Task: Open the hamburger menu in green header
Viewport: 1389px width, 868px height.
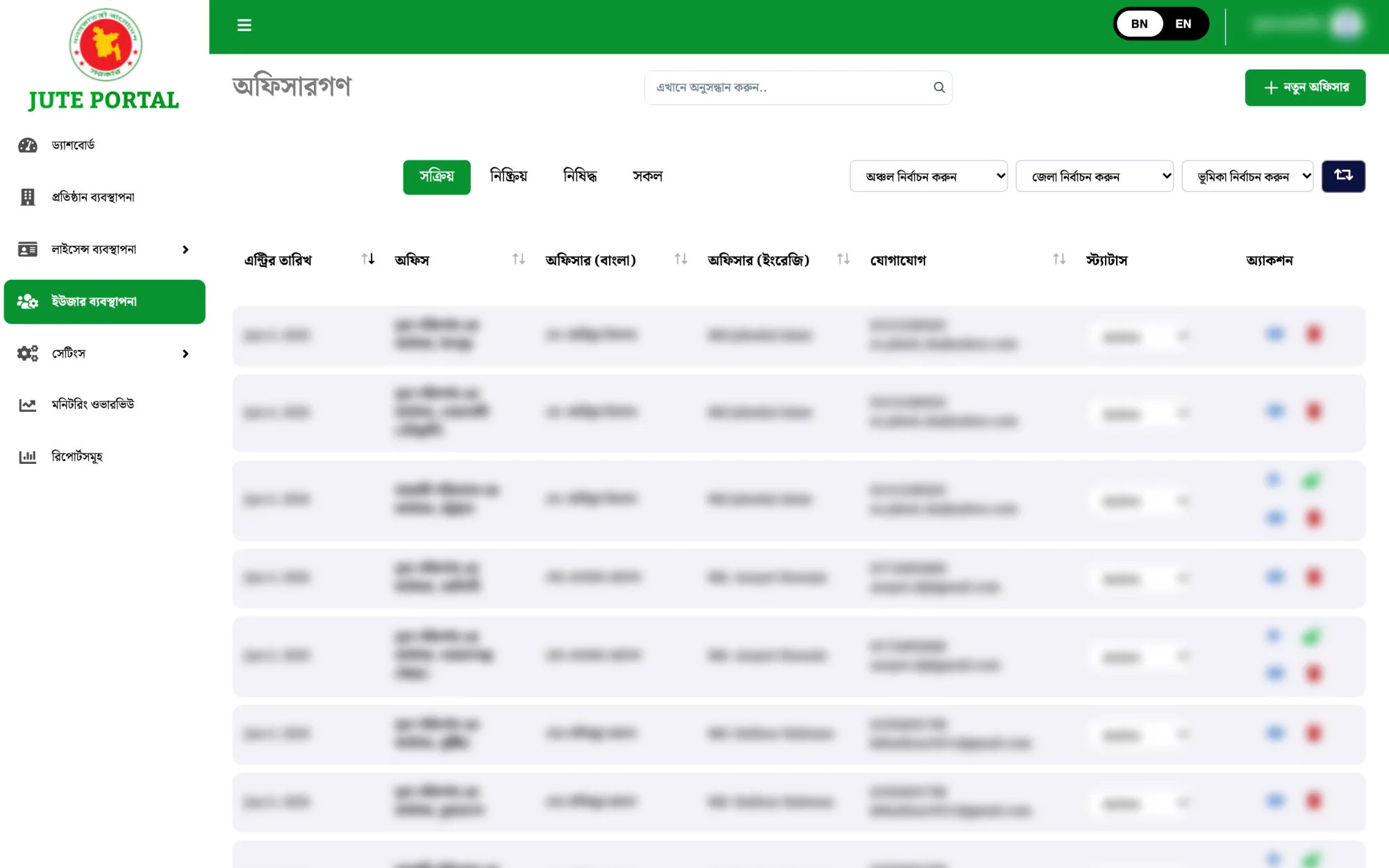Action: click(x=244, y=25)
